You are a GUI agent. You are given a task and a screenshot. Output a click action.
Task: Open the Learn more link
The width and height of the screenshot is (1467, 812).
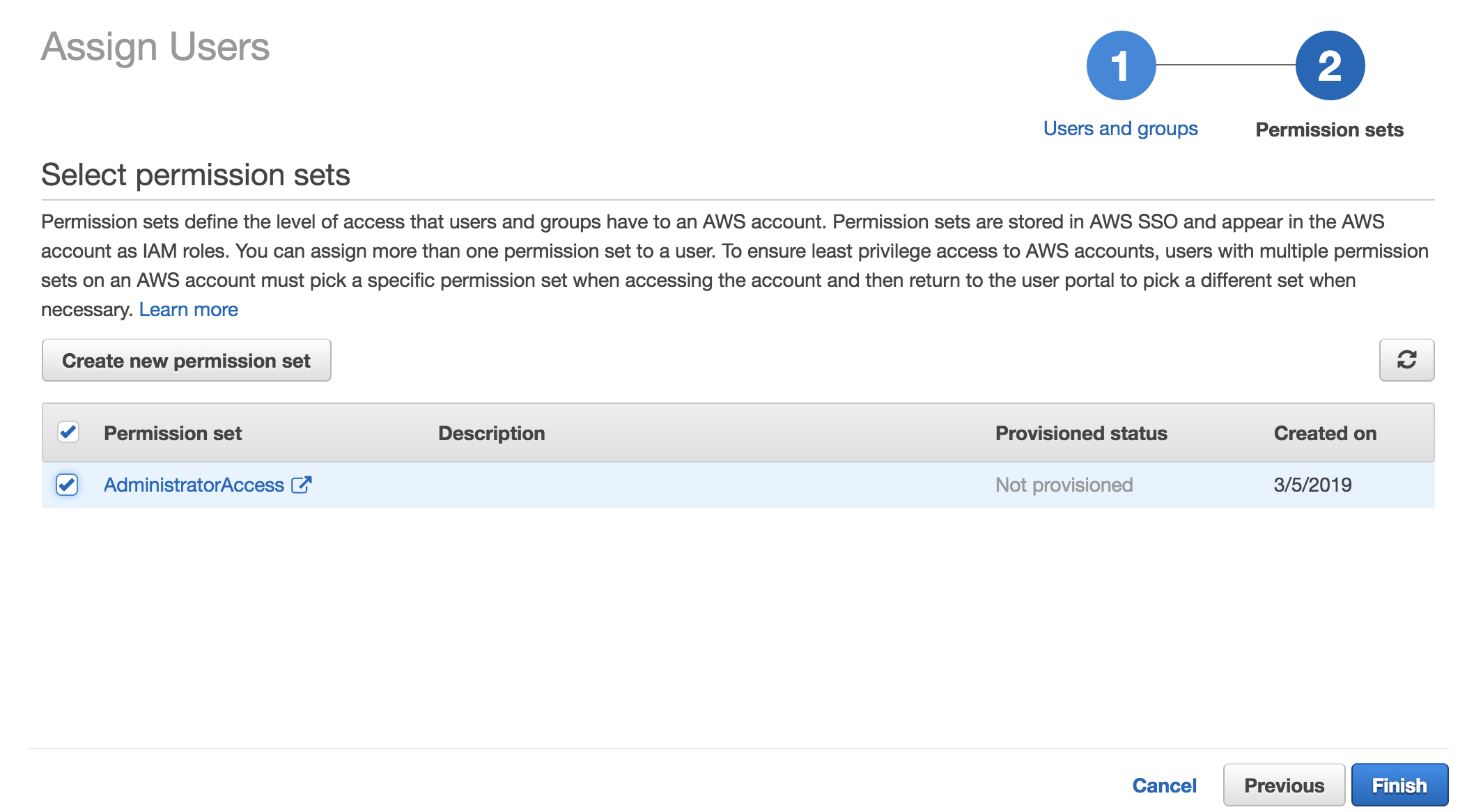click(x=188, y=309)
